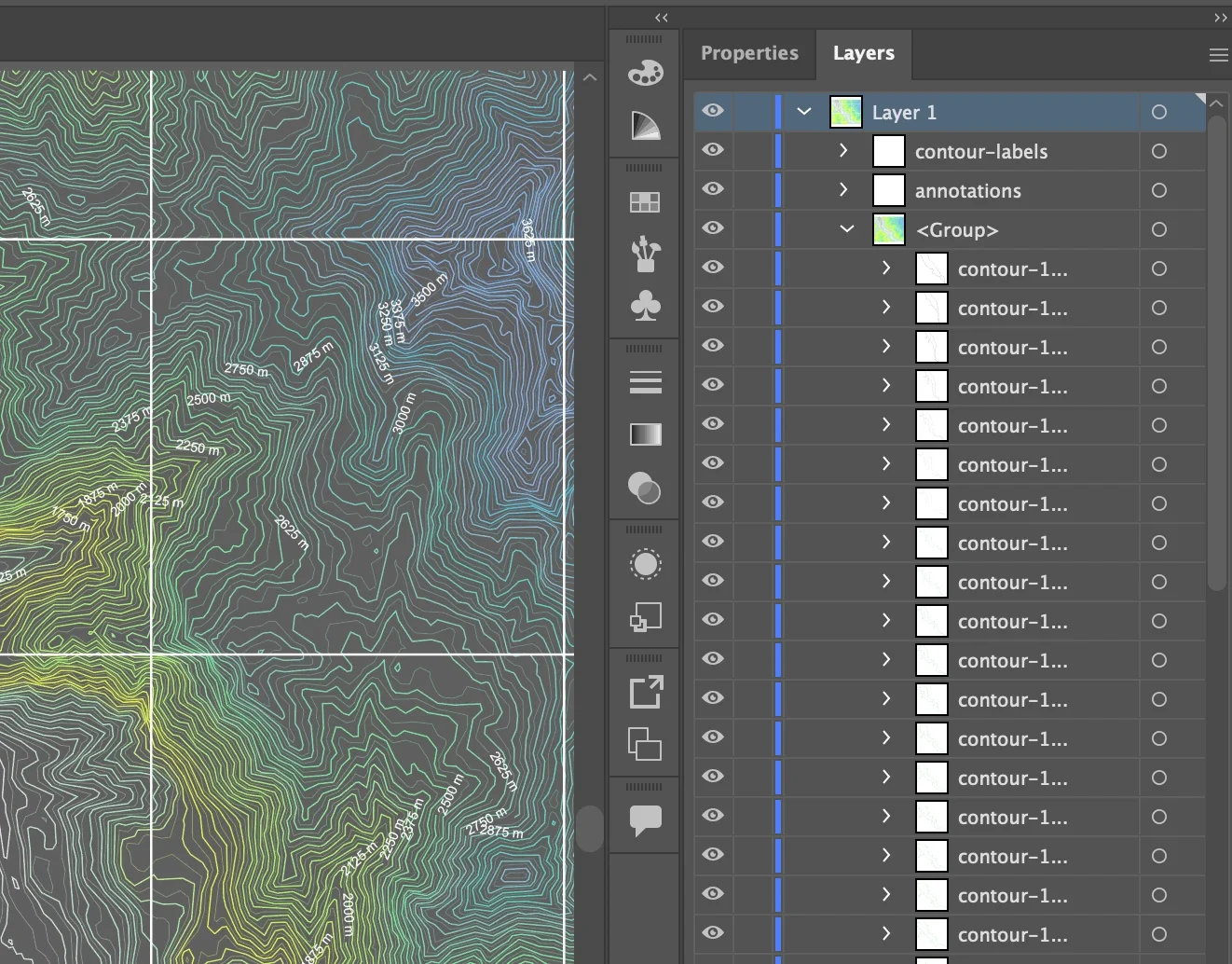The height and width of the screenshot is (964, 1232).
Task: Click the double right-arrow above the Layers panel
Action: [1221, 18]
